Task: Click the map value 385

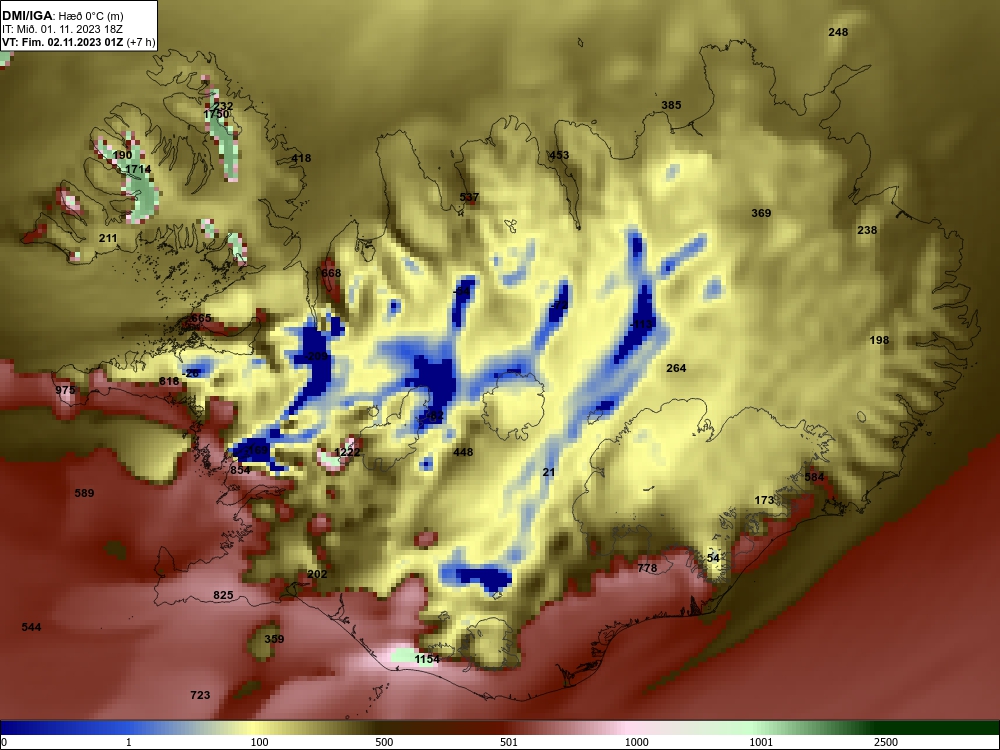Action: (671, 105)
